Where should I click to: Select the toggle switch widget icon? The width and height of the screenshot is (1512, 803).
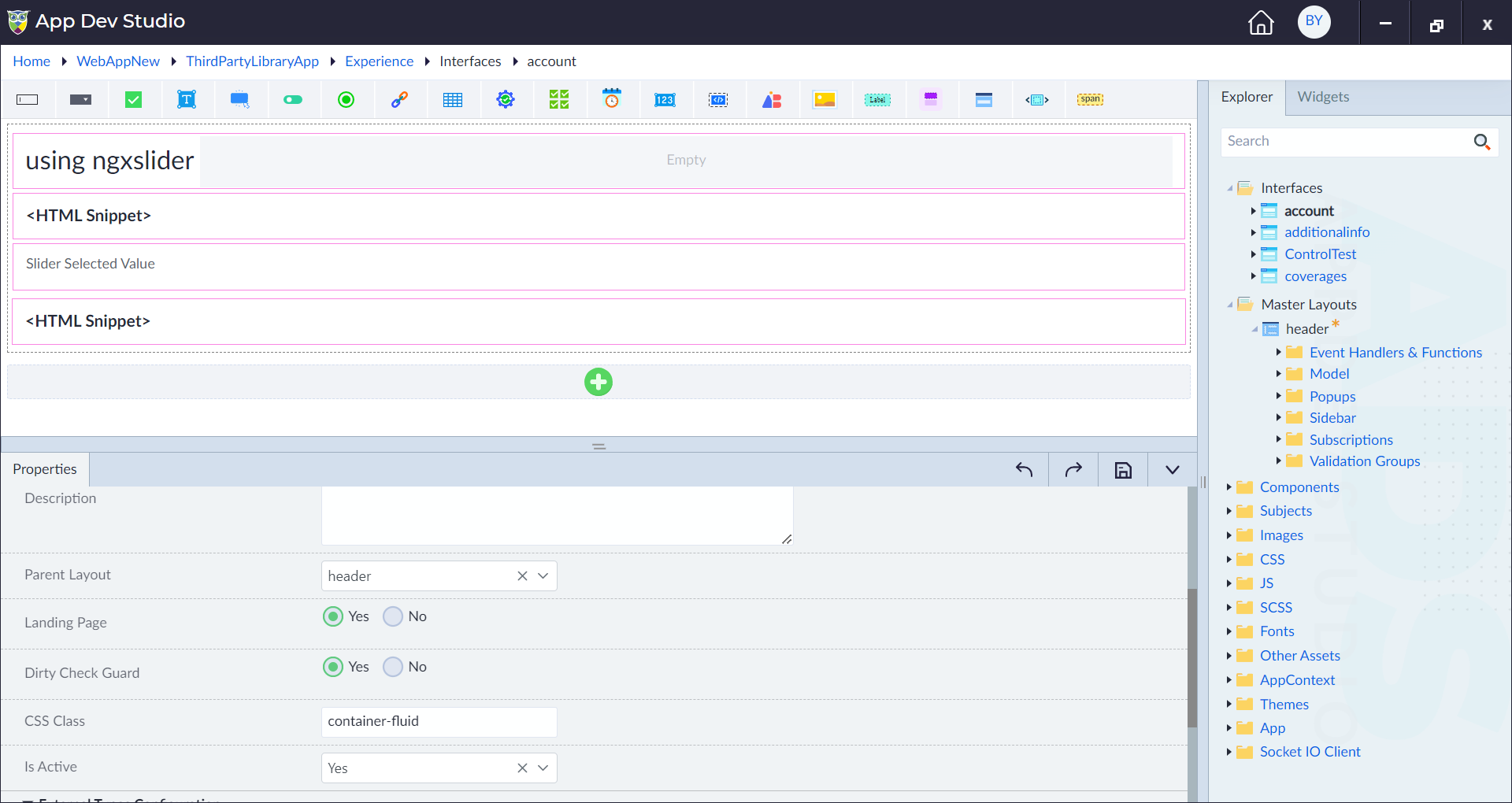pos(293,100)
